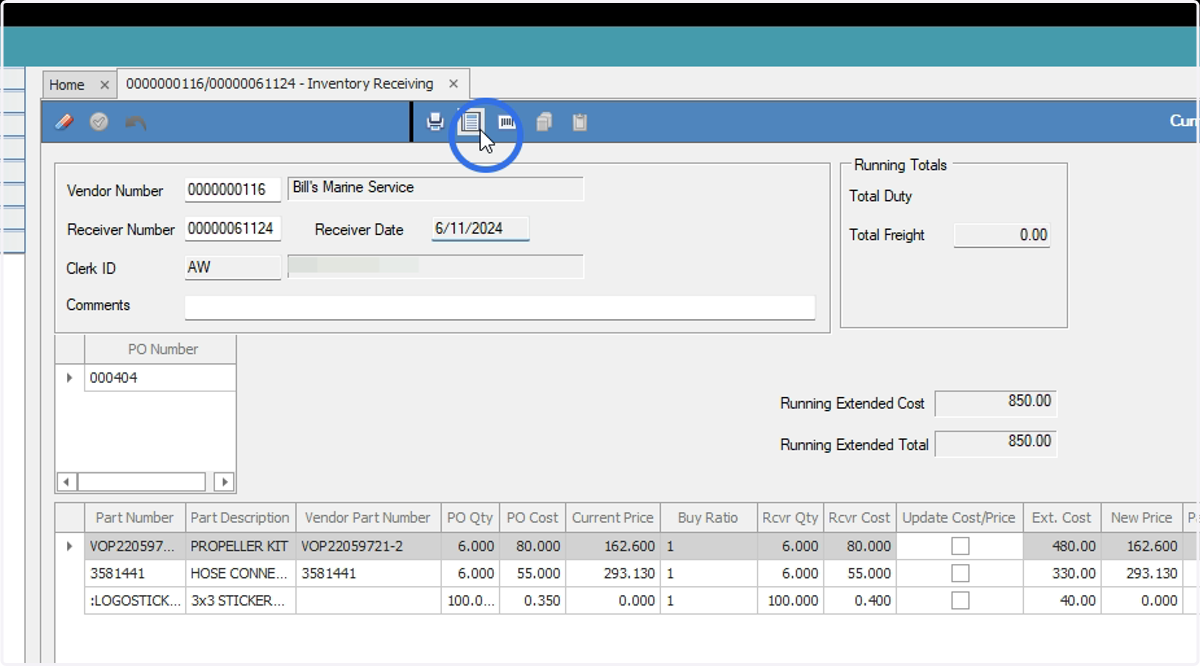The image size is (1200, 666).
Task: Click PO list scroll left arrow
Action: coord(67,482)
